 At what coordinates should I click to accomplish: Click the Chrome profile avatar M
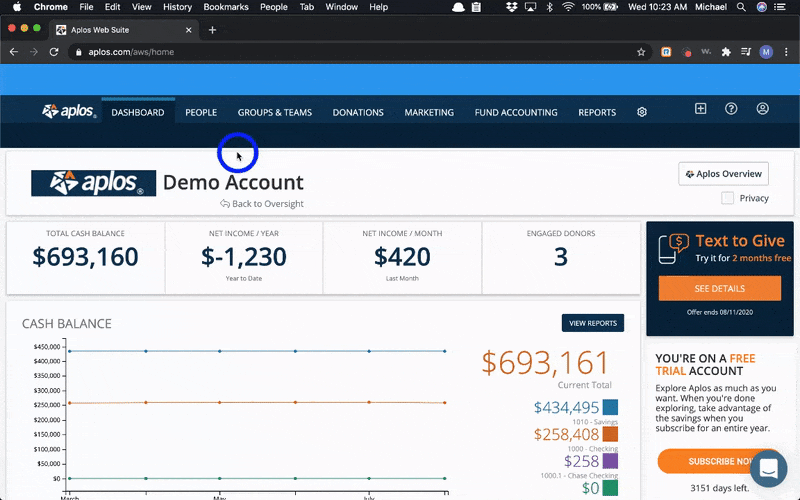[766, 52]
